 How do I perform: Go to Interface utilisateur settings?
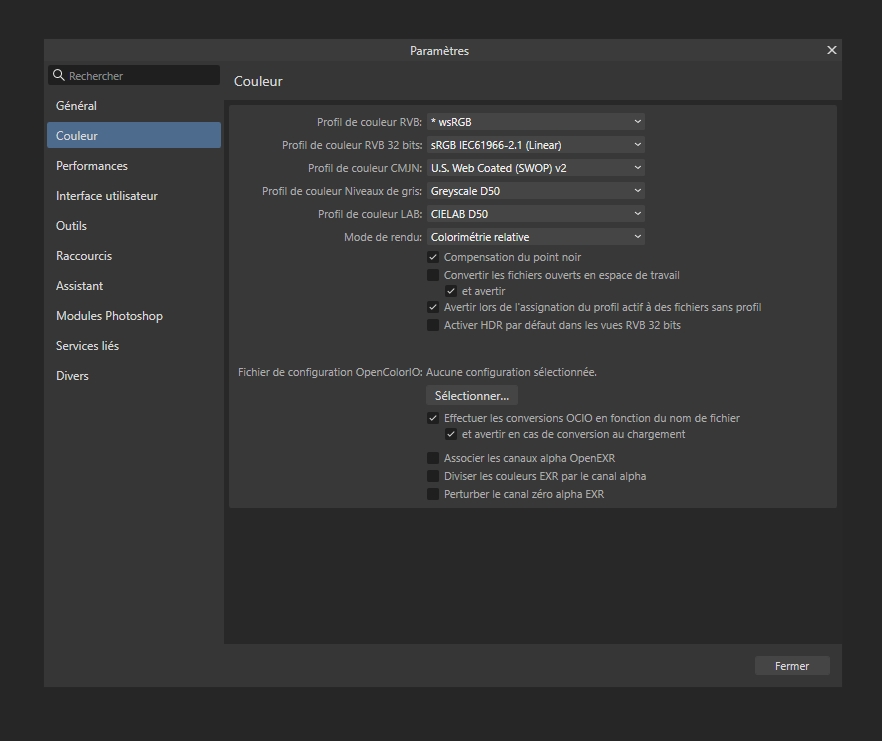(x=134, y=196)
